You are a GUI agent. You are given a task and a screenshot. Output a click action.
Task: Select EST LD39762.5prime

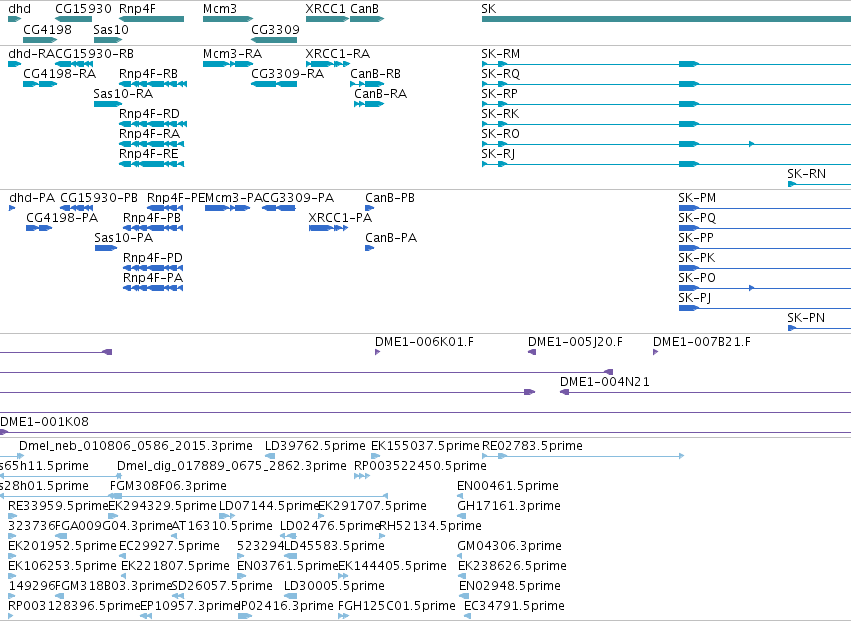click(315, 446)
